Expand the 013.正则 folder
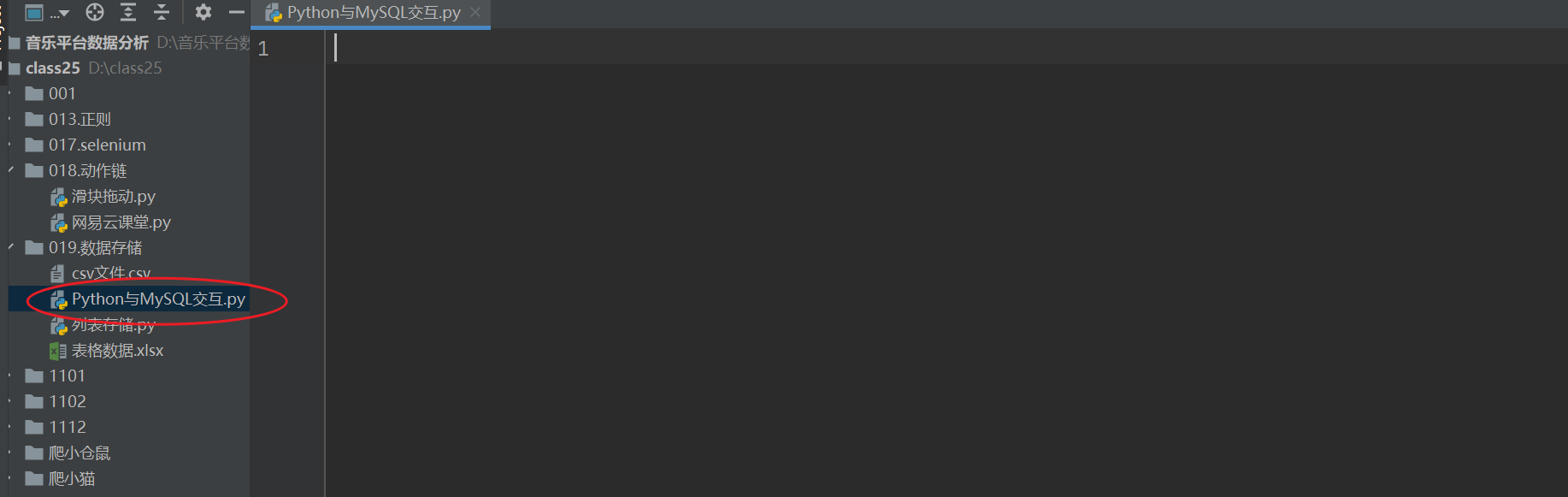The image size is (1568, 497). (10, 119)
